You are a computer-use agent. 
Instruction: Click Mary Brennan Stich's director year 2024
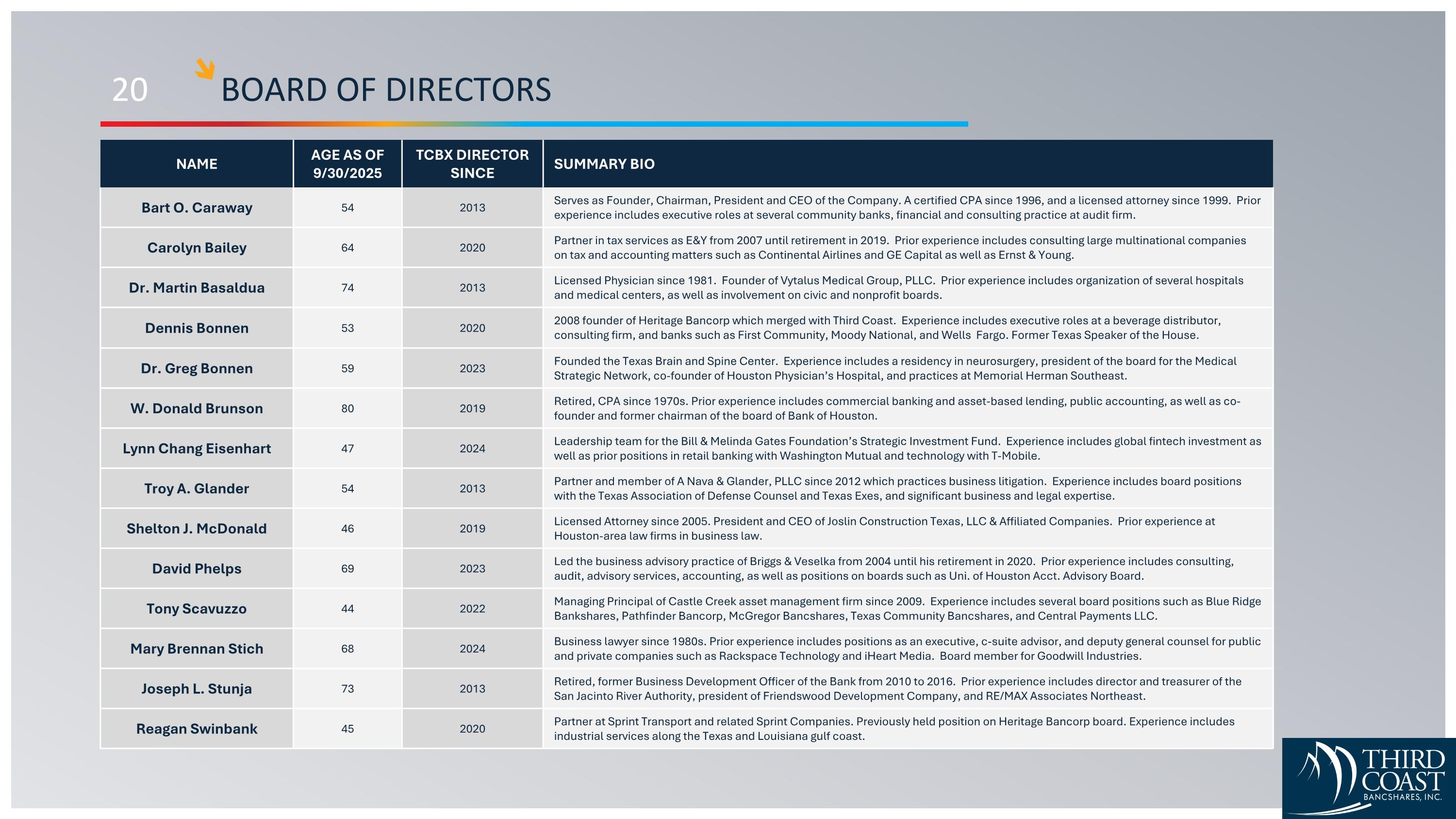[472, 649]
